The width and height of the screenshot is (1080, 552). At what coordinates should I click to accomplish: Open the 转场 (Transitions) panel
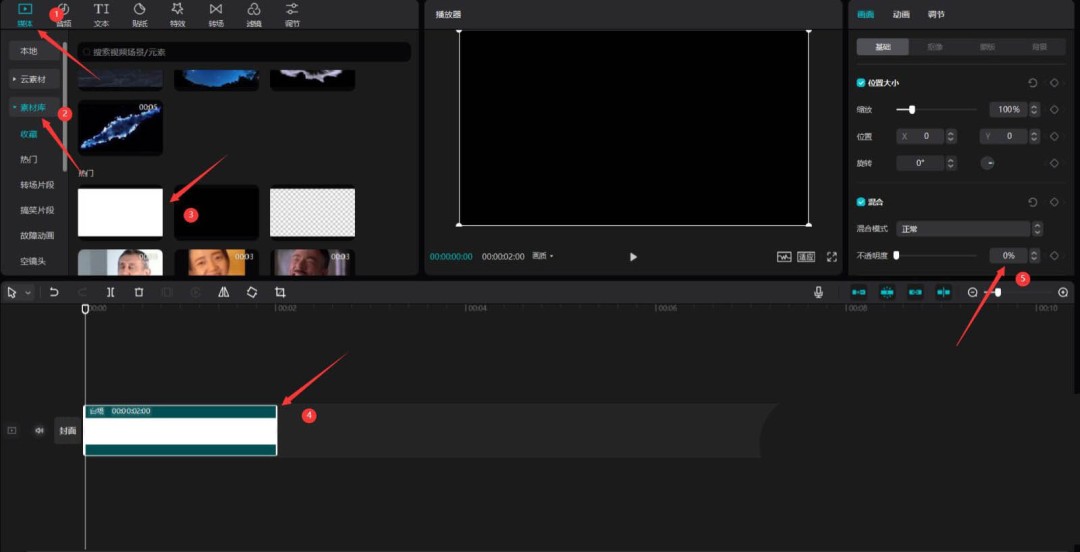coord(216,14)
